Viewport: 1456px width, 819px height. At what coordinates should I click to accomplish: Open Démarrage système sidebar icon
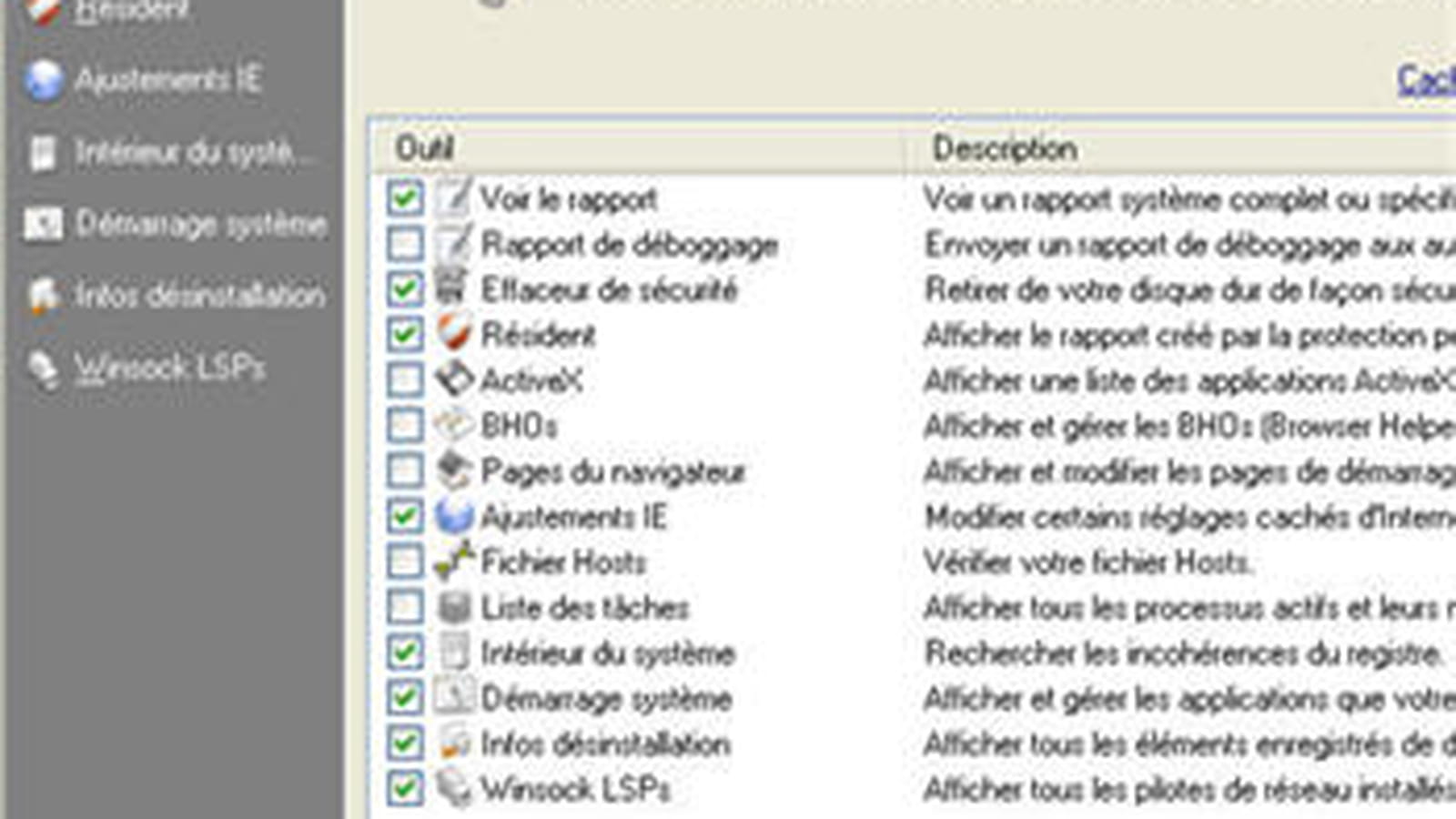(43, 224)
